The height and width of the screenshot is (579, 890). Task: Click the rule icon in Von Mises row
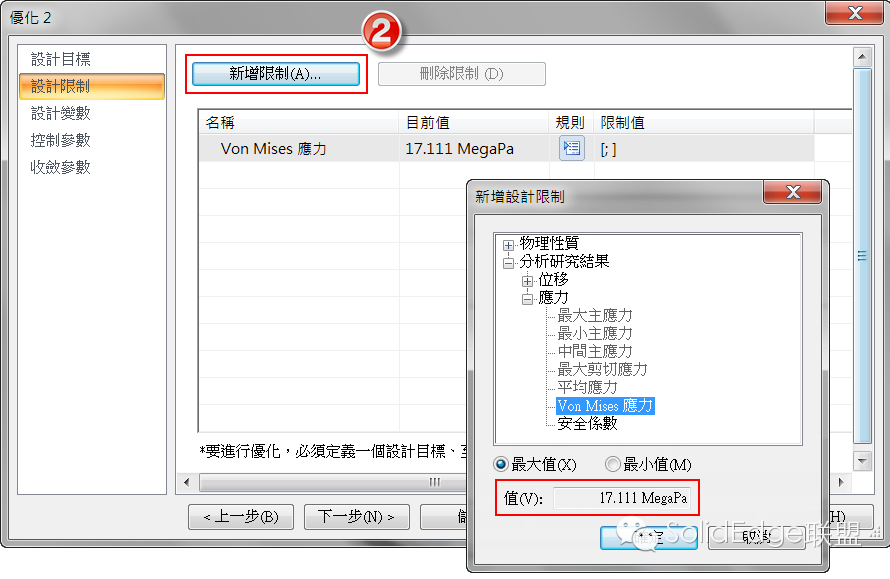(x=572, y=149)
